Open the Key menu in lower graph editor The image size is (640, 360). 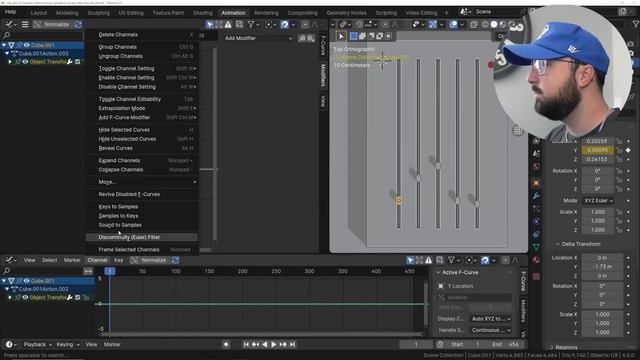pos(118,260)
